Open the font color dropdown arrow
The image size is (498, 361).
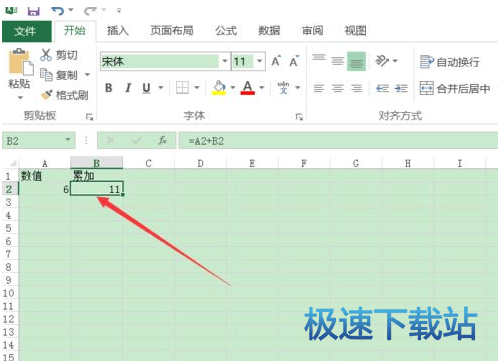262,88
